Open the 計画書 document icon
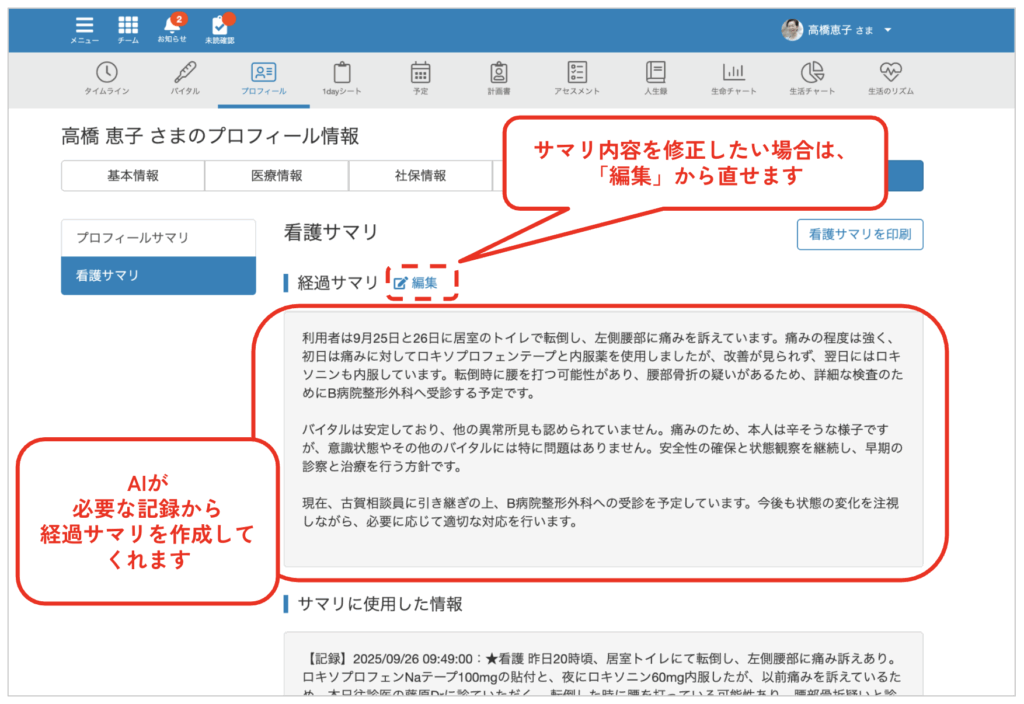 coord(498,76)
